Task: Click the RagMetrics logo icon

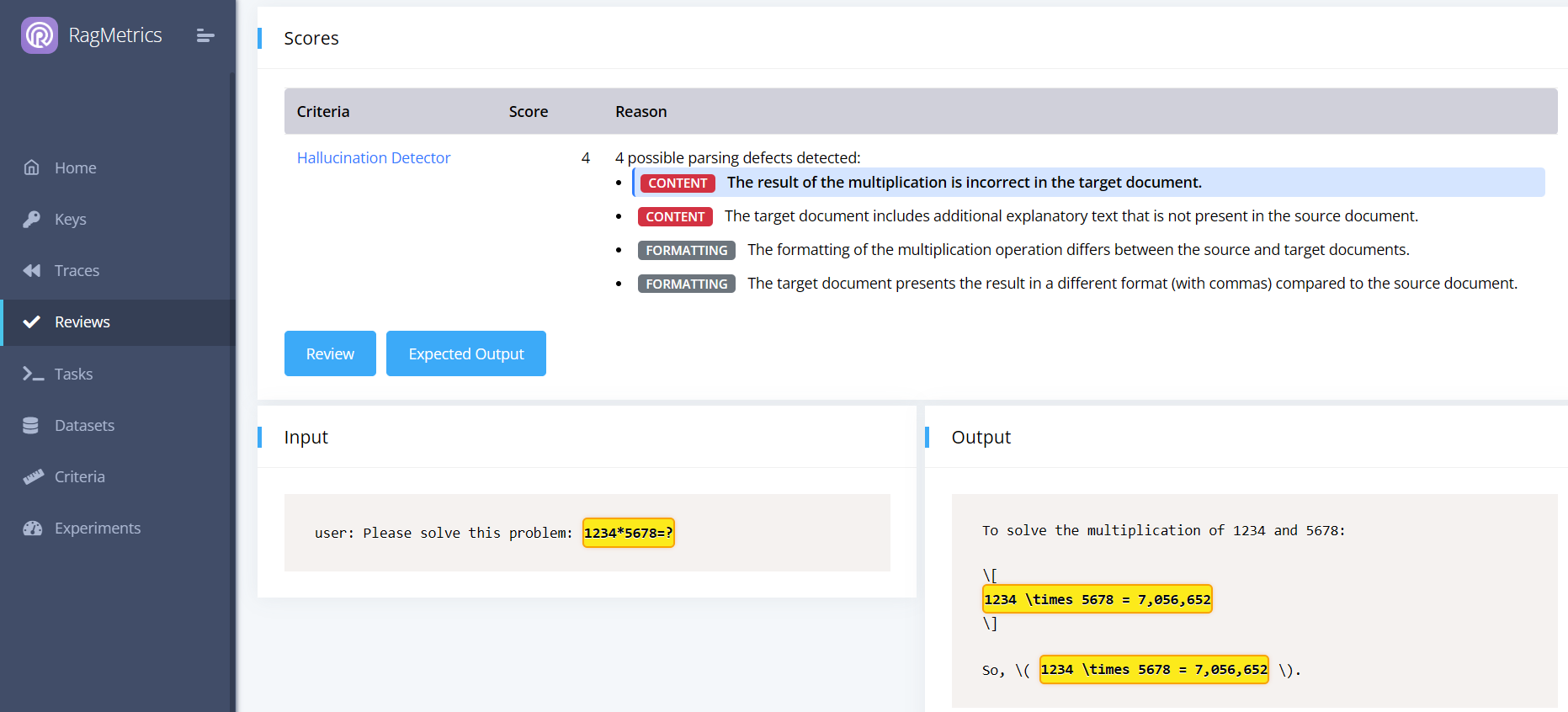Action: [40, 35]
